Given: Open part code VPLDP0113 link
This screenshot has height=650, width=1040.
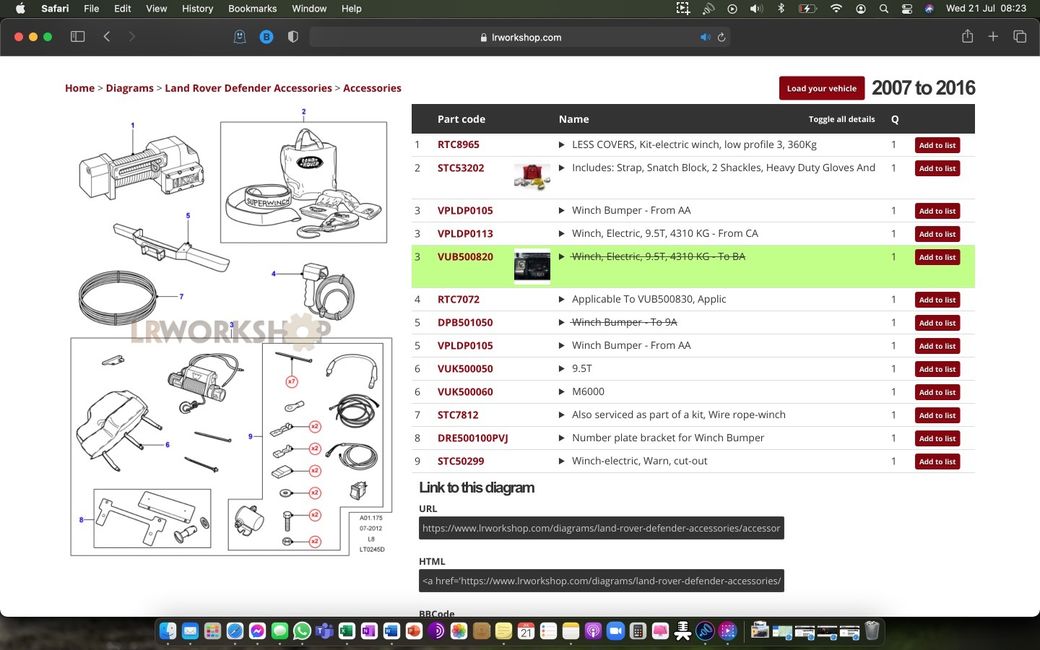Looking at the screenshot, I should 465,233.
